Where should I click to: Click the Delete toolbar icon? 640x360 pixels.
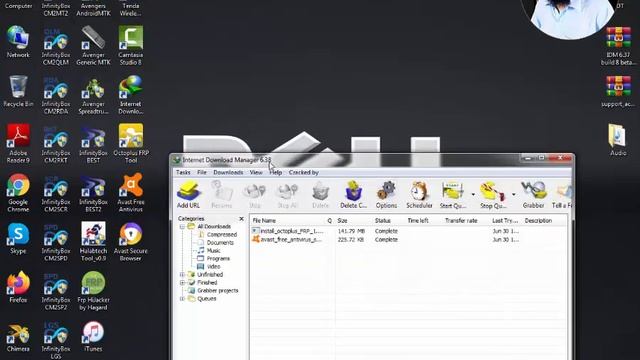click(320, 195)
